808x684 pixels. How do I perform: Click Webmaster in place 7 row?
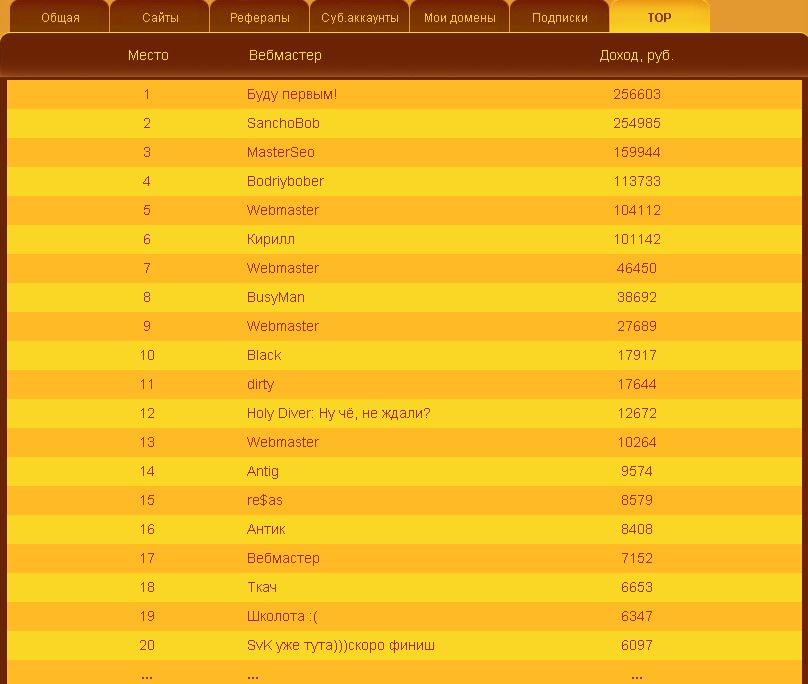click(282, 268)
